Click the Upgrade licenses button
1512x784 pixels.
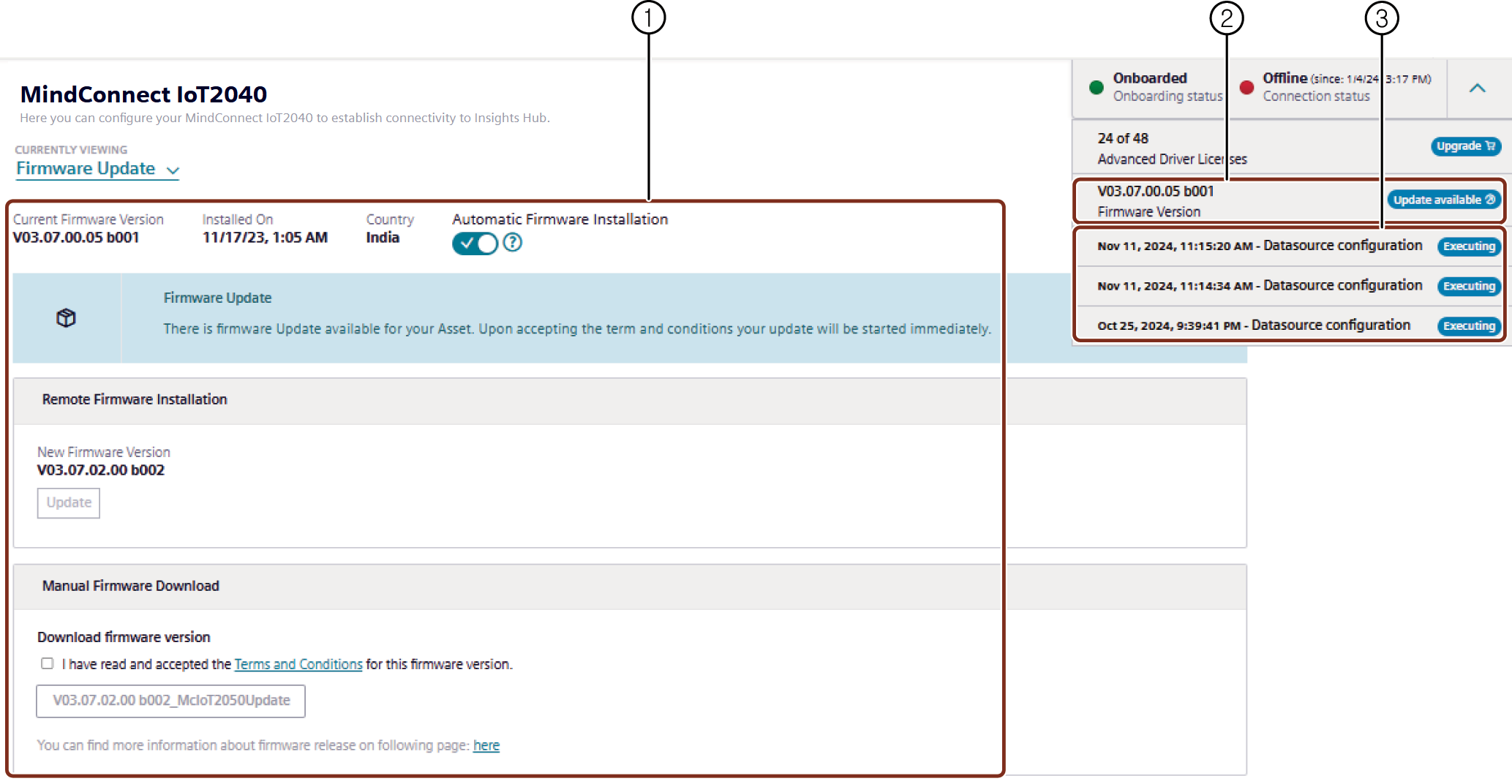(x=1465, y=146)
